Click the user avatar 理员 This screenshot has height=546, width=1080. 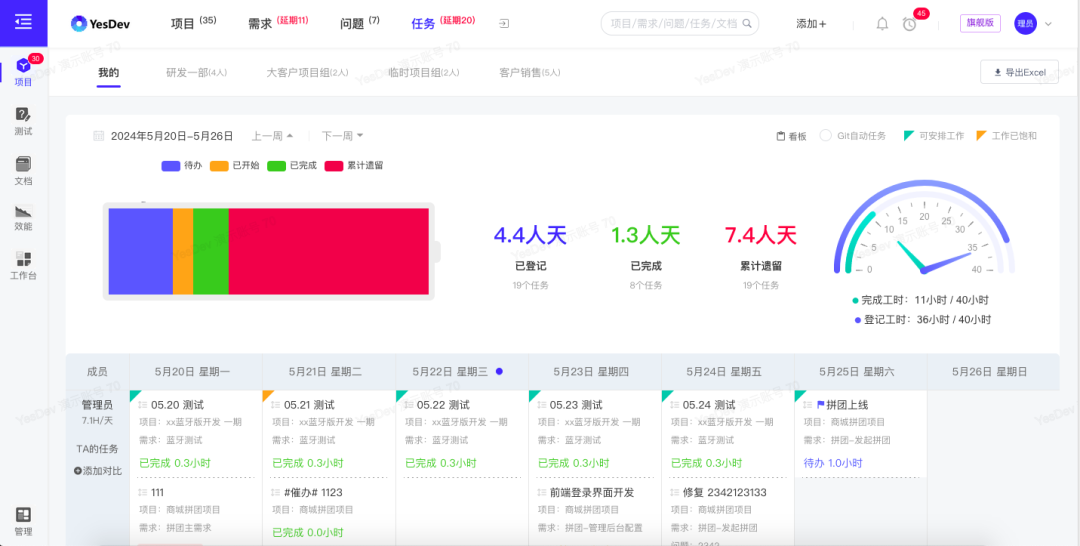click(x=1026, y=23)
